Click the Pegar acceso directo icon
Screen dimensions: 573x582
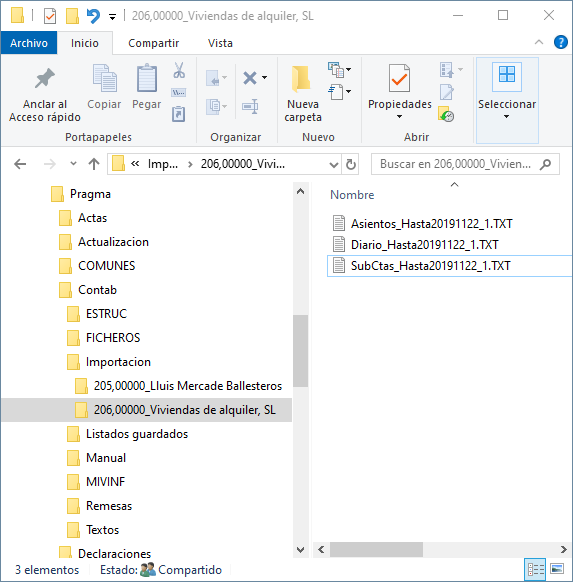(x=179, y=114)
